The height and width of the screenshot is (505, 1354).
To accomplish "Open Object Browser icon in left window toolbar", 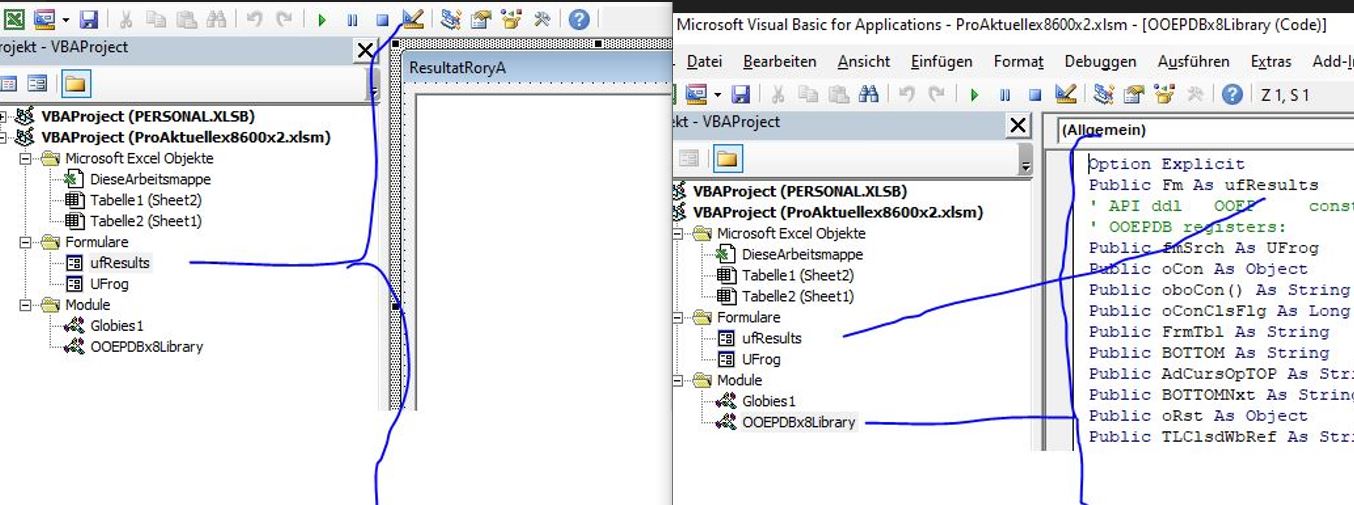I will pos(513,19).
